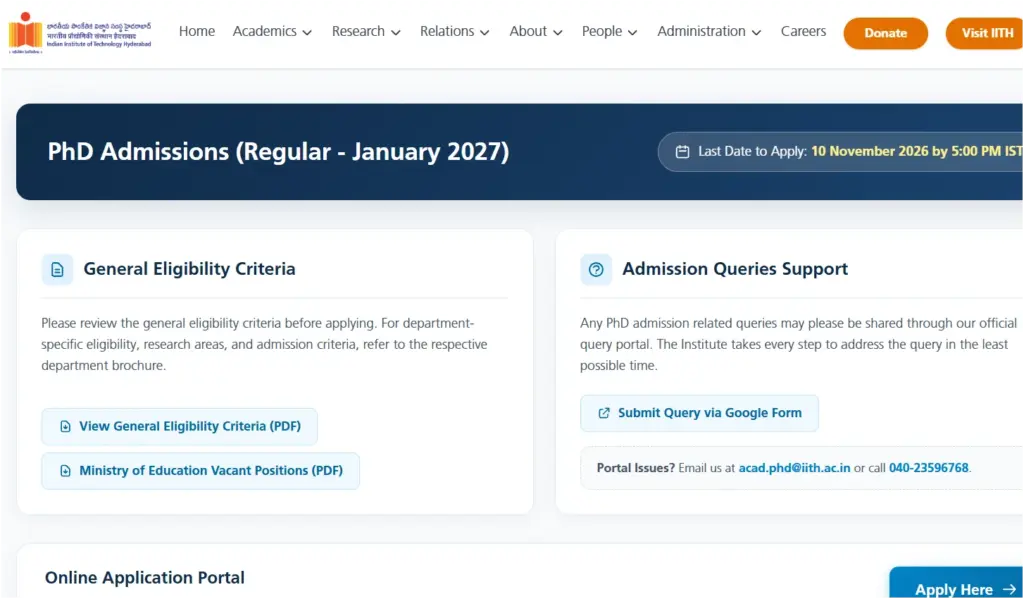Click the PDF icon on Ministry of Education button
This screenshot has height=599, width=1024.
[x=65, y=471]
